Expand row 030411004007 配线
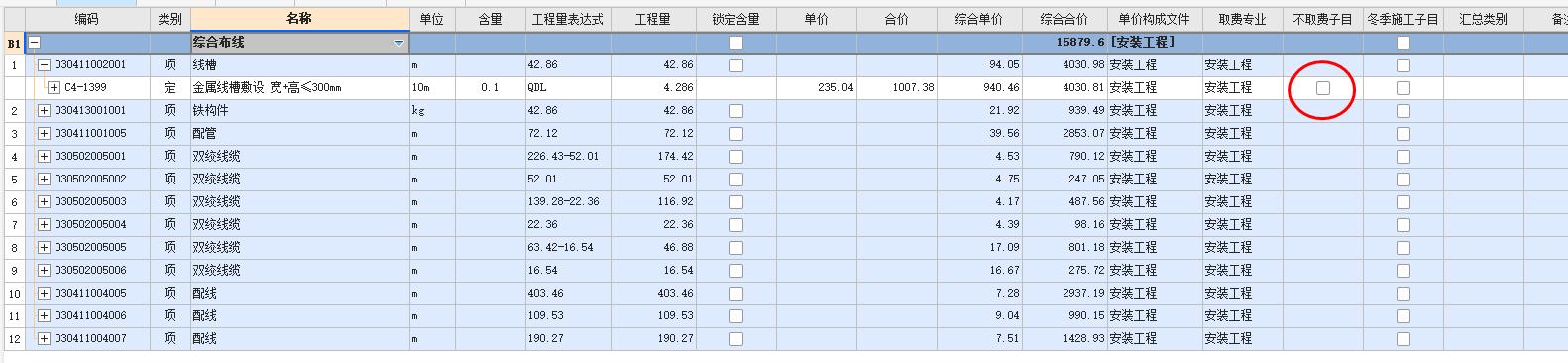The height and width of the screenshot is (363, 1568). click(x=44, y=338)
